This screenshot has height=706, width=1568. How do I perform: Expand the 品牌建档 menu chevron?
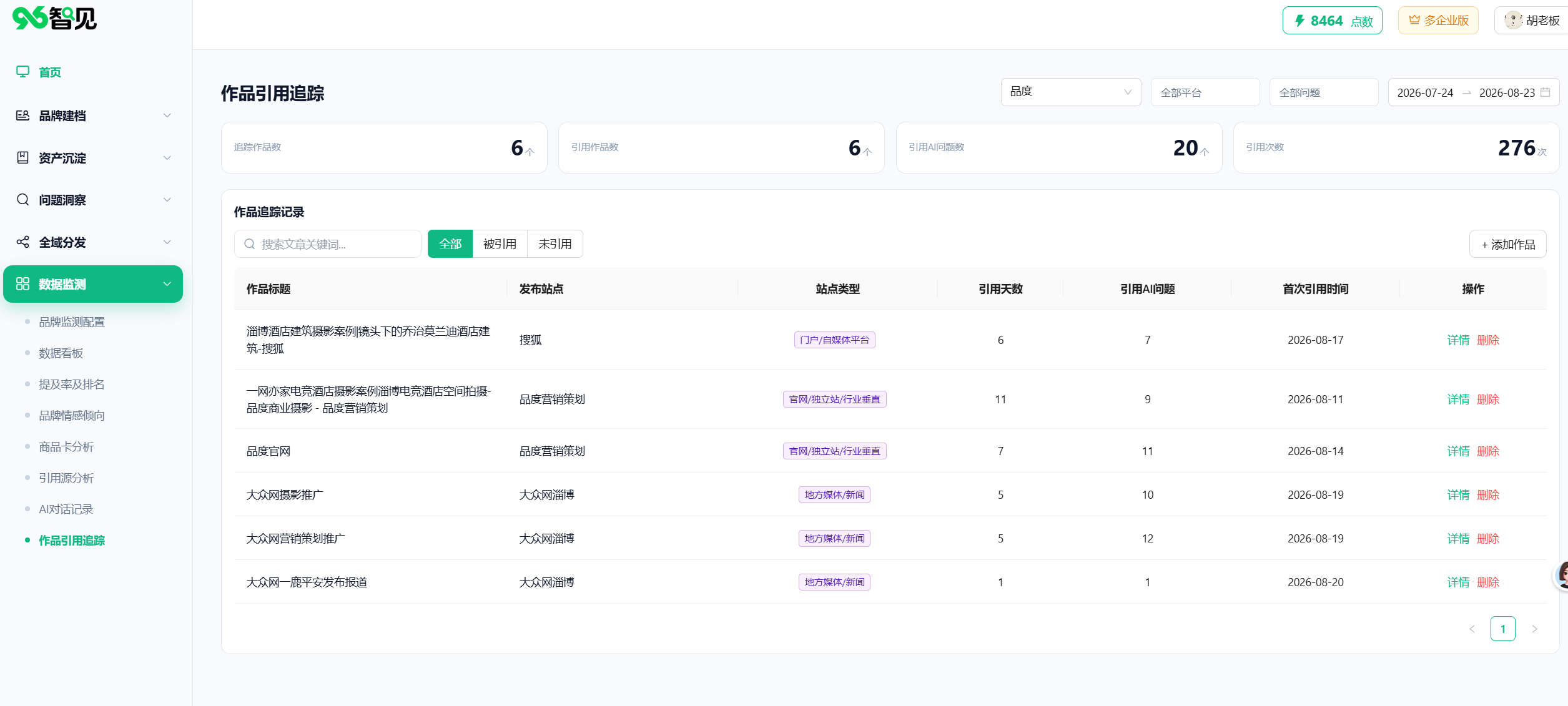tap(167, 115)
